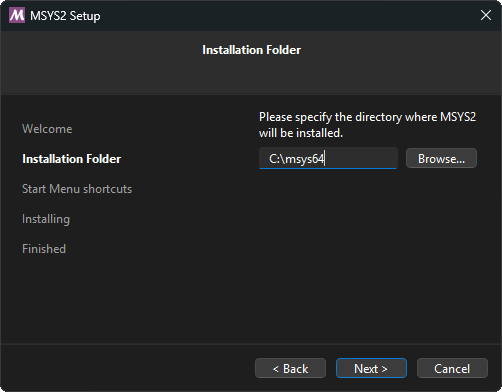502x392 pixels.
Task: Focus the C:\msys64 installation path field
Action: click(328, 158)
